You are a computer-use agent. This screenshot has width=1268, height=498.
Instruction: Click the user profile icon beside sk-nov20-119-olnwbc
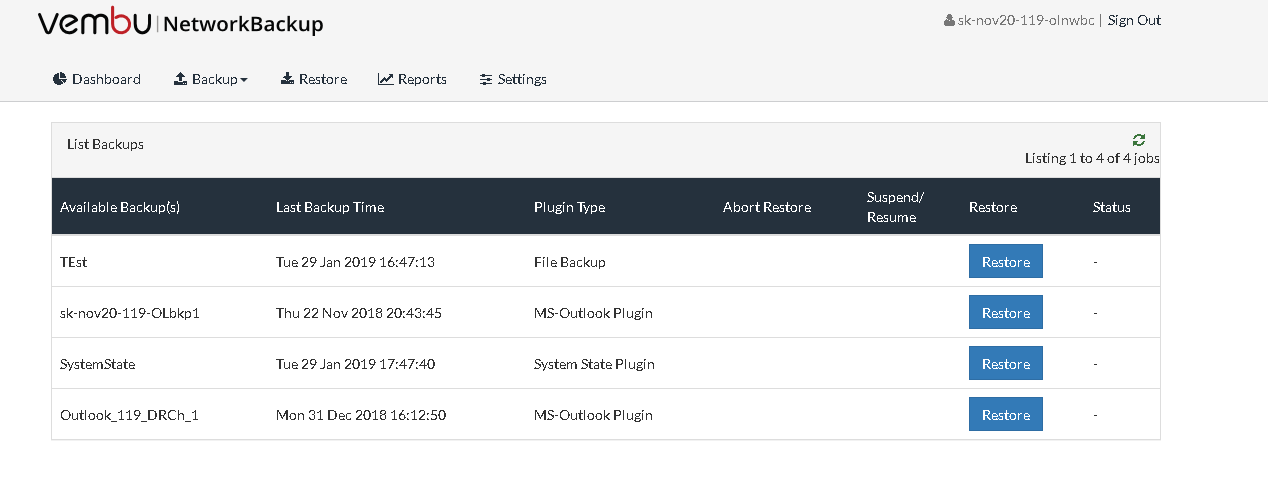coord(949,20)
